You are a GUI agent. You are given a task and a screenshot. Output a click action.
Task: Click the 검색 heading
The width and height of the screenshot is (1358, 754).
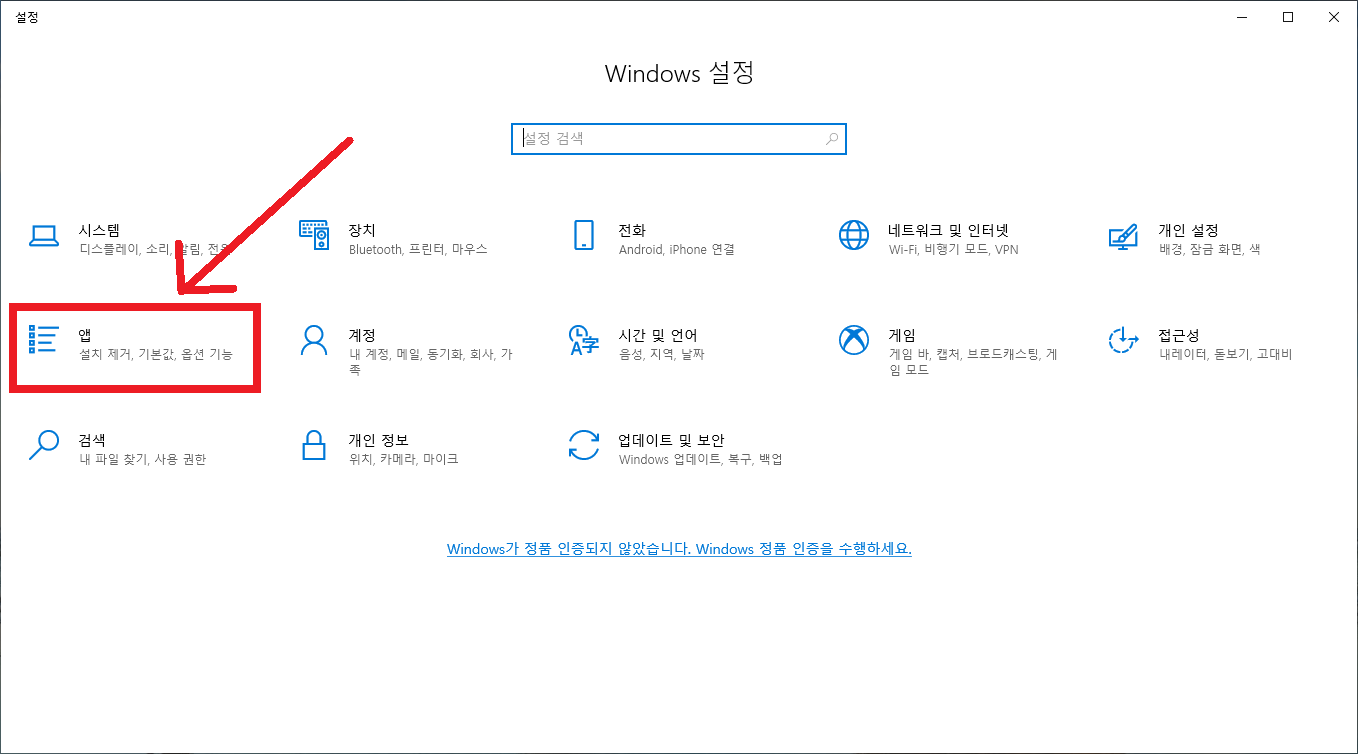tap(92, 440)
